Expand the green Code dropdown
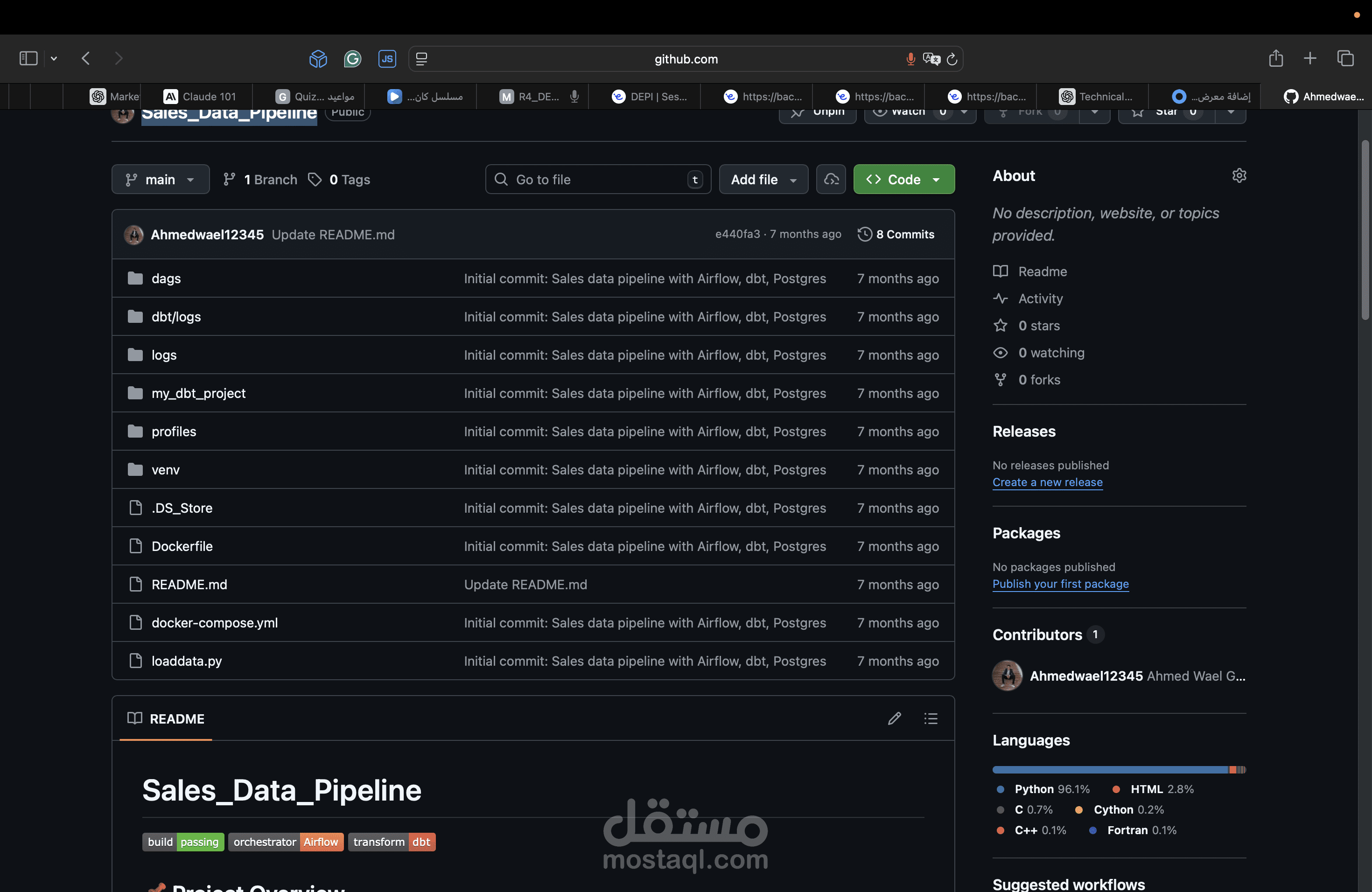The height and width of the screenshot is (892, 1372). (936, 179)
